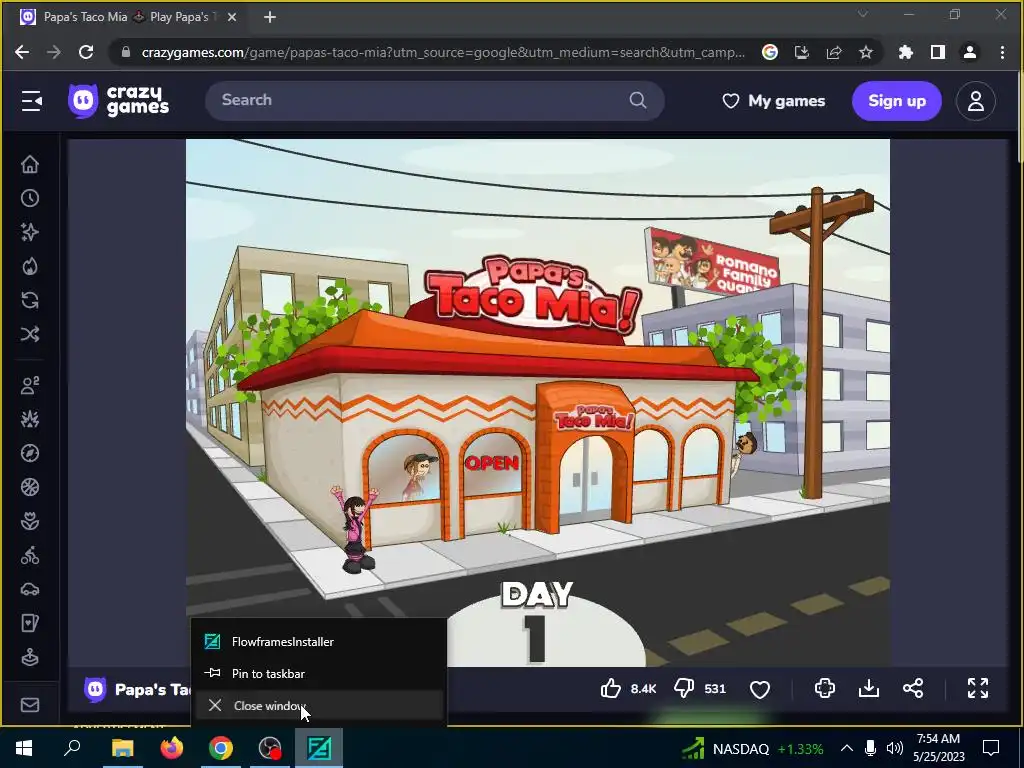Screen dimensions: 1024x768
Task: Open the bike games icon in sidebar
Action: (30, 556)
